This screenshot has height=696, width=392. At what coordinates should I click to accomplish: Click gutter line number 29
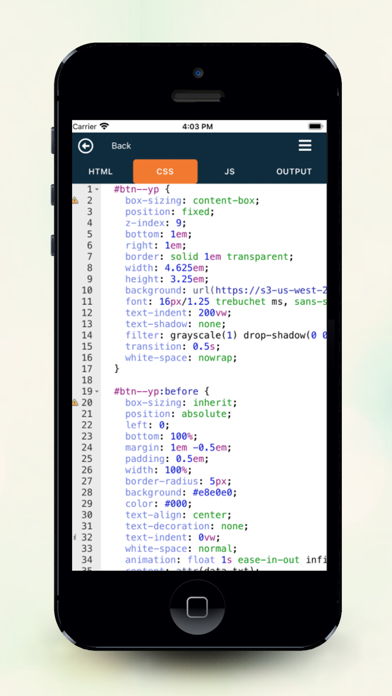click(x=87, y=504)
